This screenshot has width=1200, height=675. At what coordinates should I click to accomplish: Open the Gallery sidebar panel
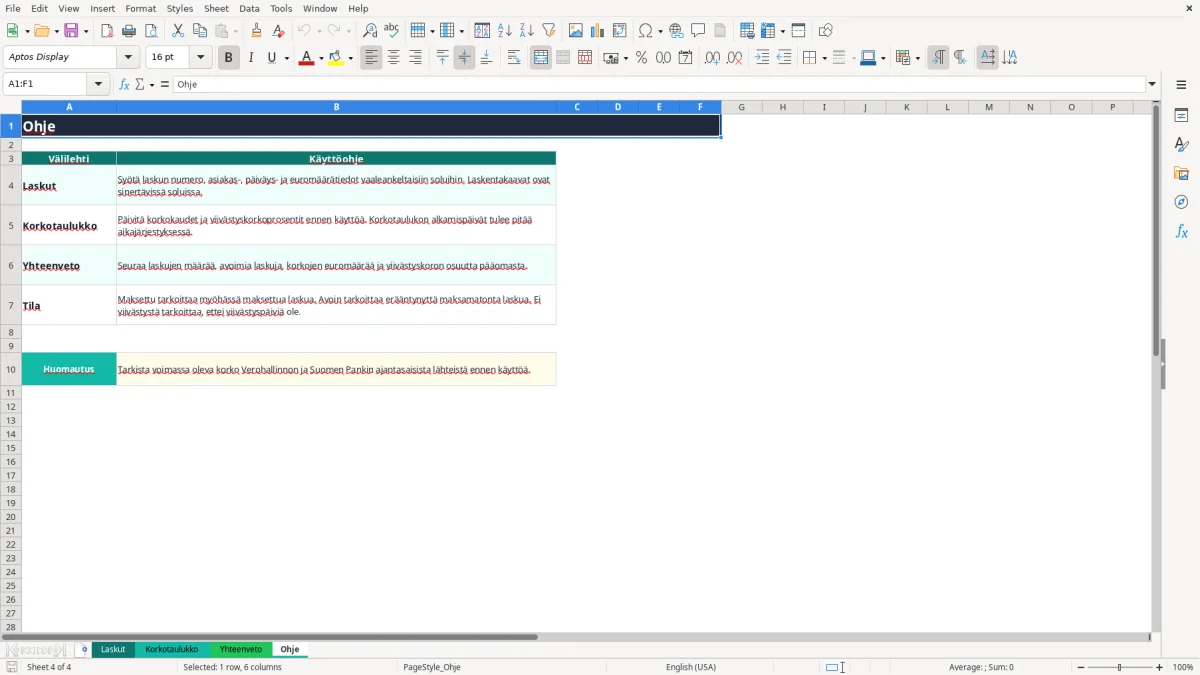[x=1181, y=173]
